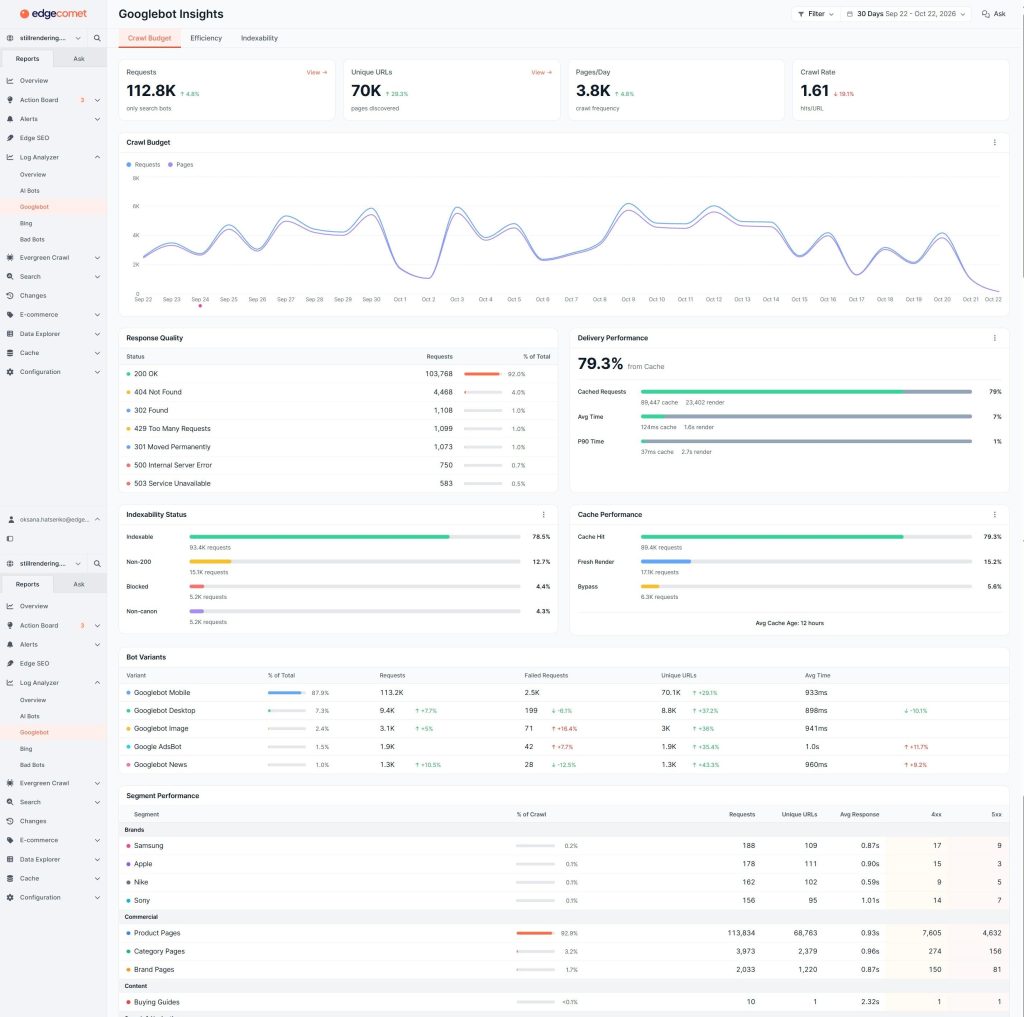The width and height of the screenshot is (1024, 1017).
Task: Click the Alerts bell icon in the upper sidebar
Action: [x=10, y=119]
